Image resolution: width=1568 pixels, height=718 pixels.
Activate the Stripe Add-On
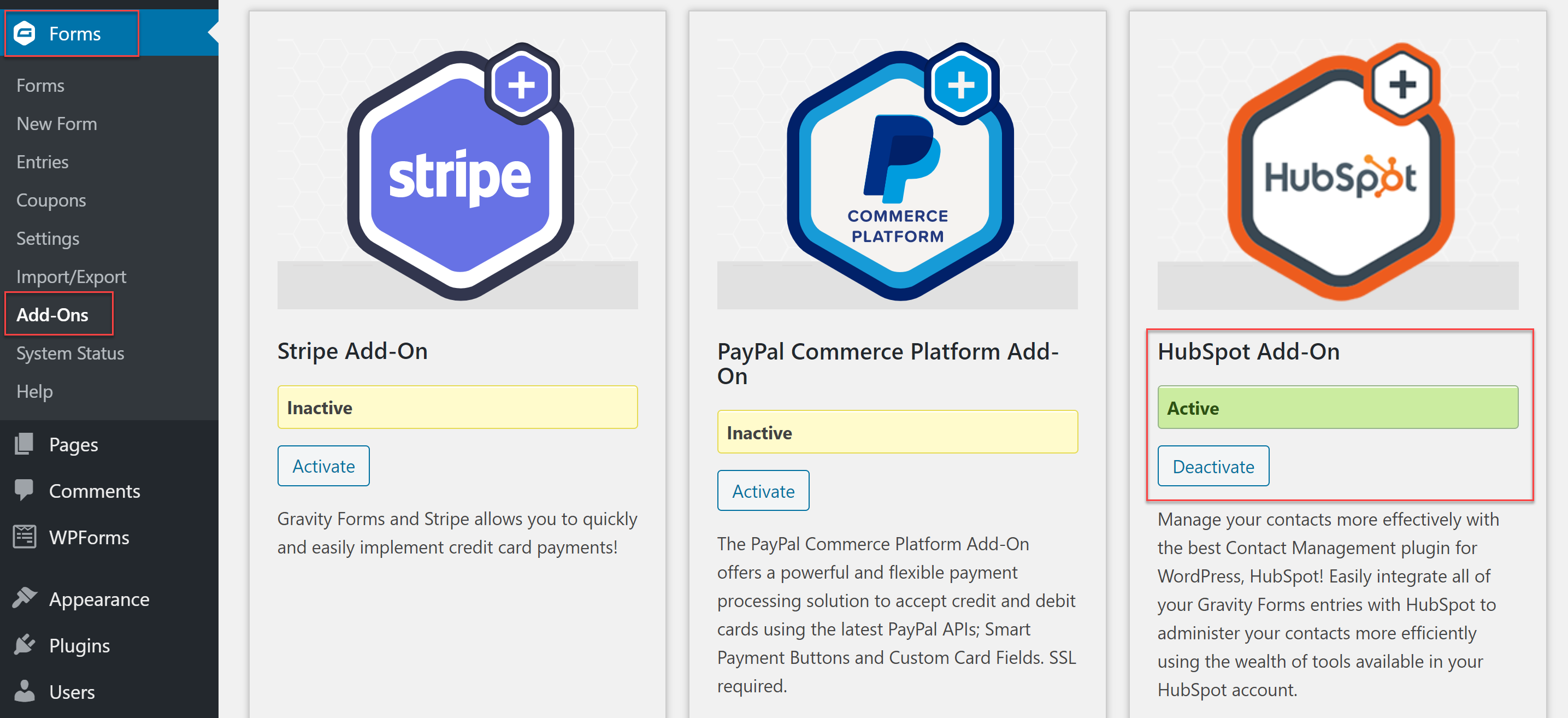pyautogui.click(x=324, y=466)
